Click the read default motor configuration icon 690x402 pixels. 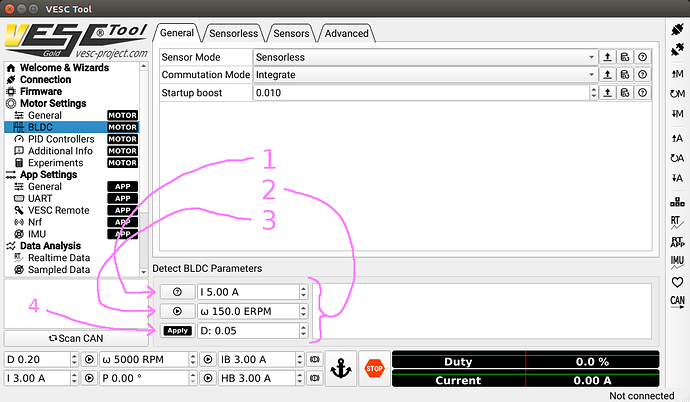pos(677,93)
